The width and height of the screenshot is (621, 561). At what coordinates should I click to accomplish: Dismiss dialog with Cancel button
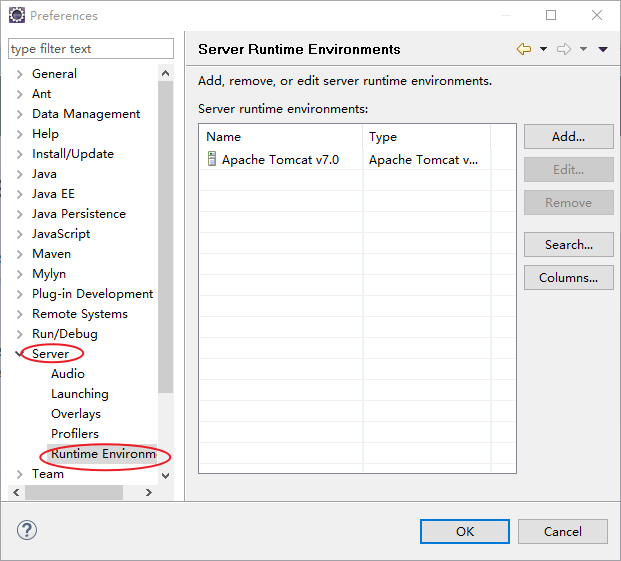pyautogui.click(x=562, y=531)
